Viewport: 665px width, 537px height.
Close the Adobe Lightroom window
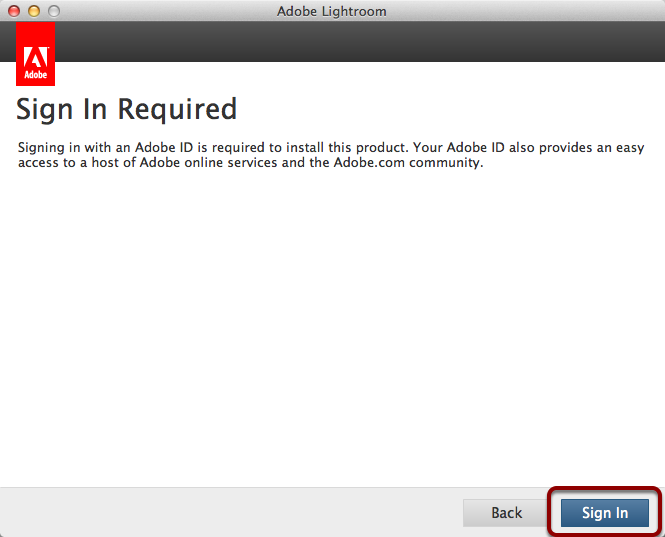14,11
